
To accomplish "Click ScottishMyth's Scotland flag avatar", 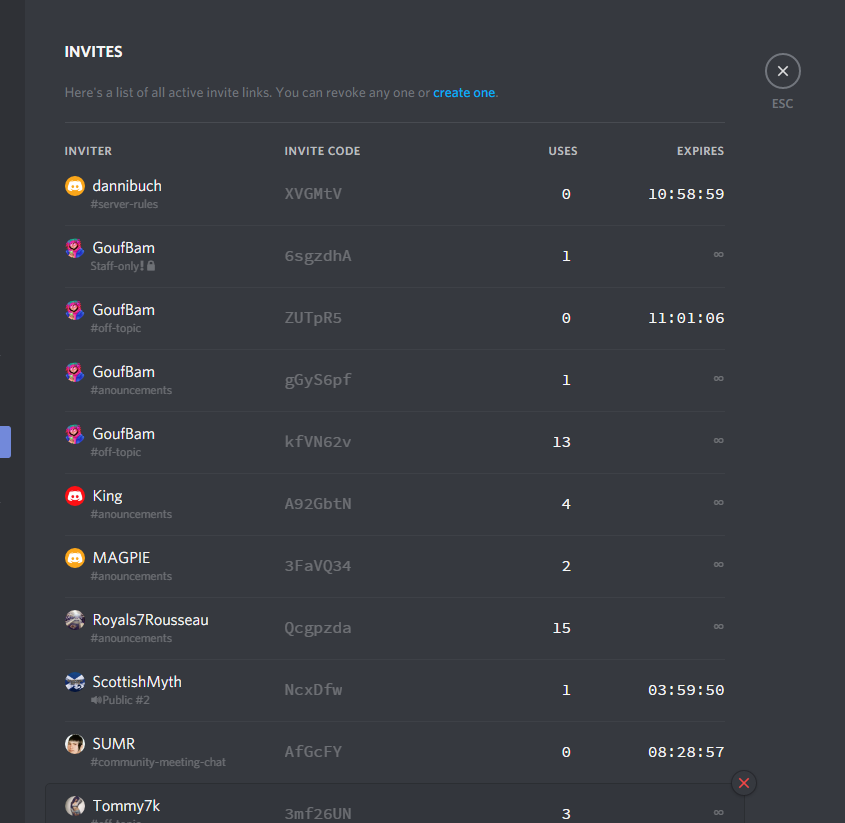I will (74, 681).
